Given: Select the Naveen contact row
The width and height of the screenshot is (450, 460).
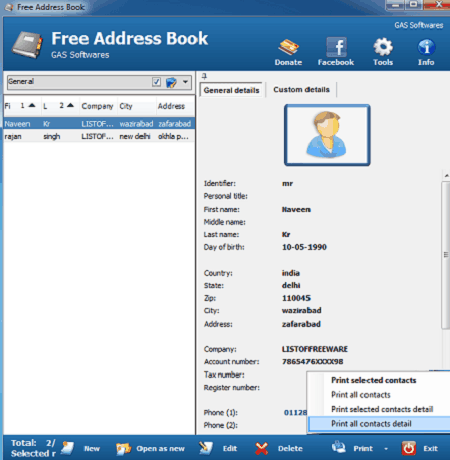Looking at the screenshot, I should click(x=99, y=124).
